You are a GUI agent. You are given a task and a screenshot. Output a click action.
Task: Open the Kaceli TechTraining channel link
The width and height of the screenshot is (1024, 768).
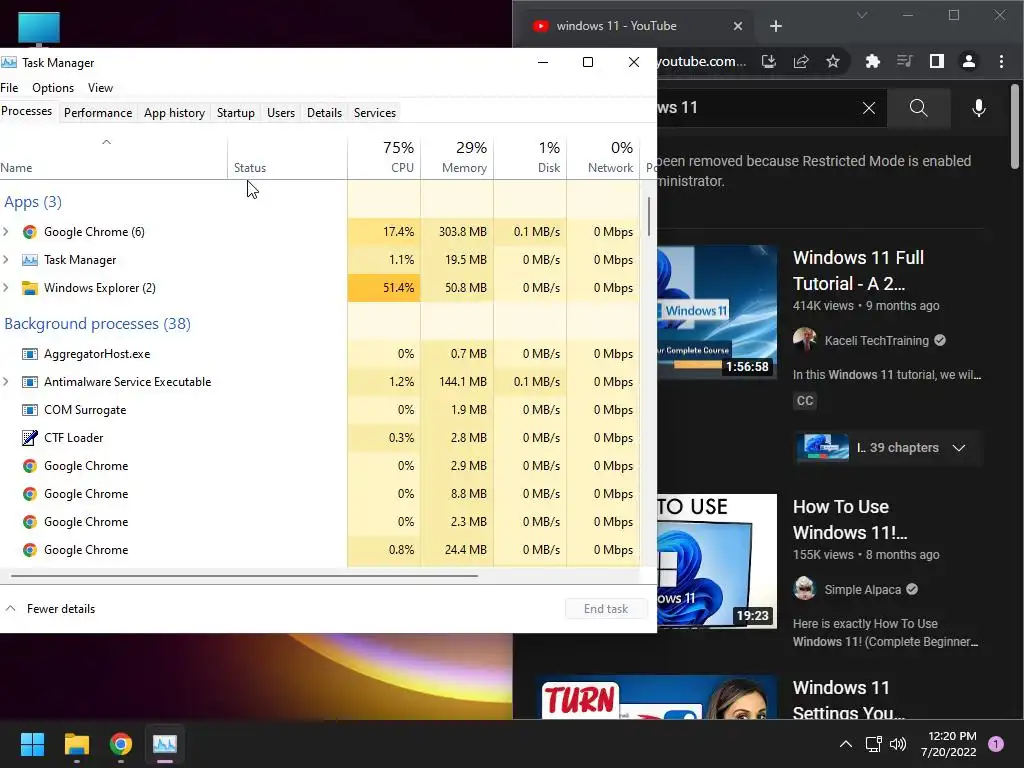coord(876,341)
